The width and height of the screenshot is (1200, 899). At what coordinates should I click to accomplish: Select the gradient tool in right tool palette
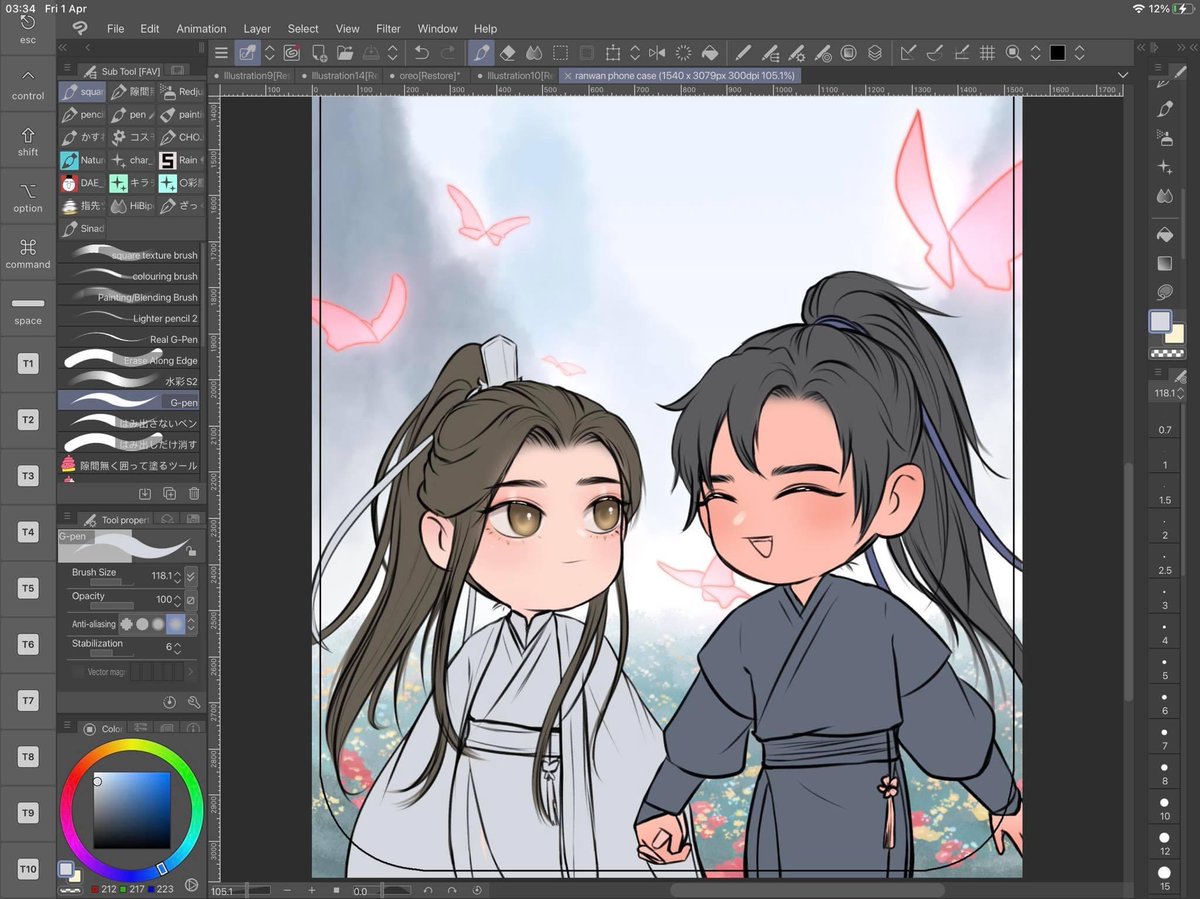[x=1164, y=264]
